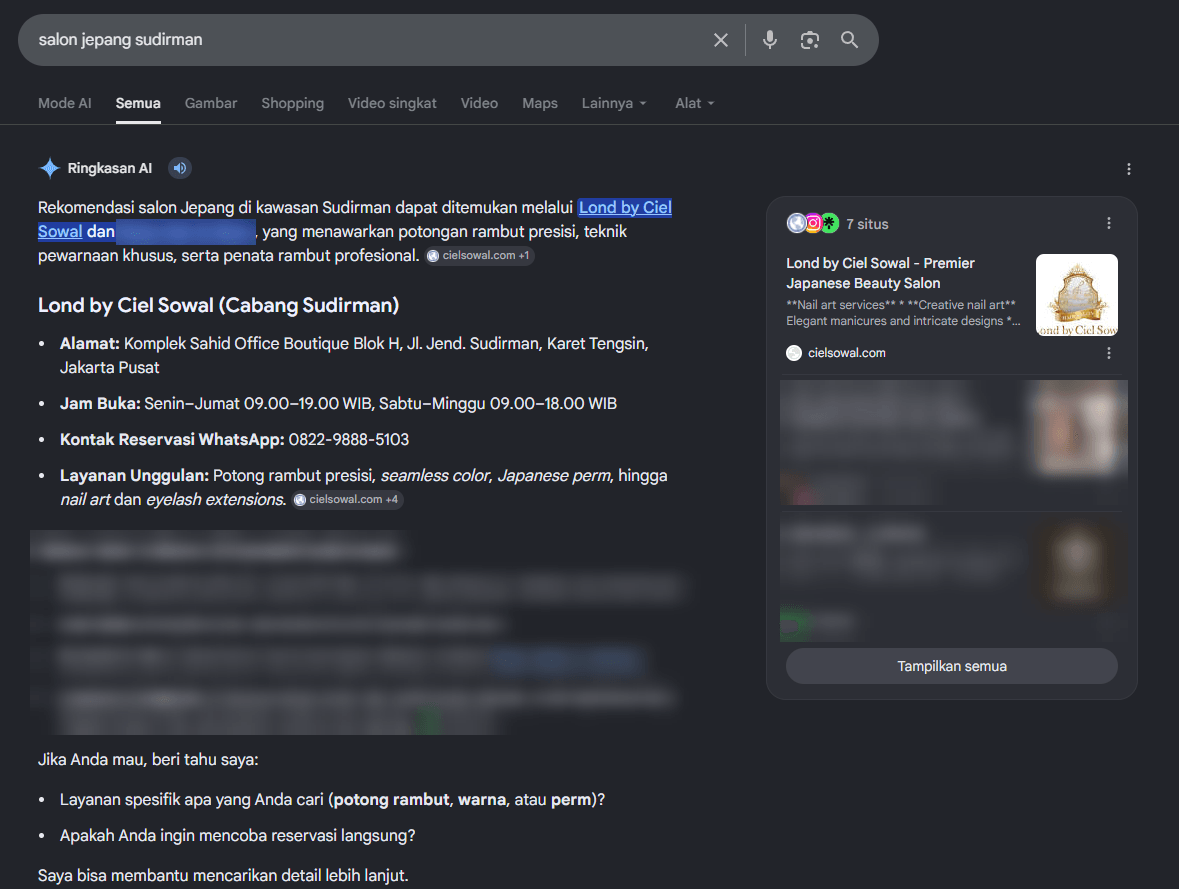Click the Nail art services snippet description
This screenshot has width=1179, height=889.
903,313
